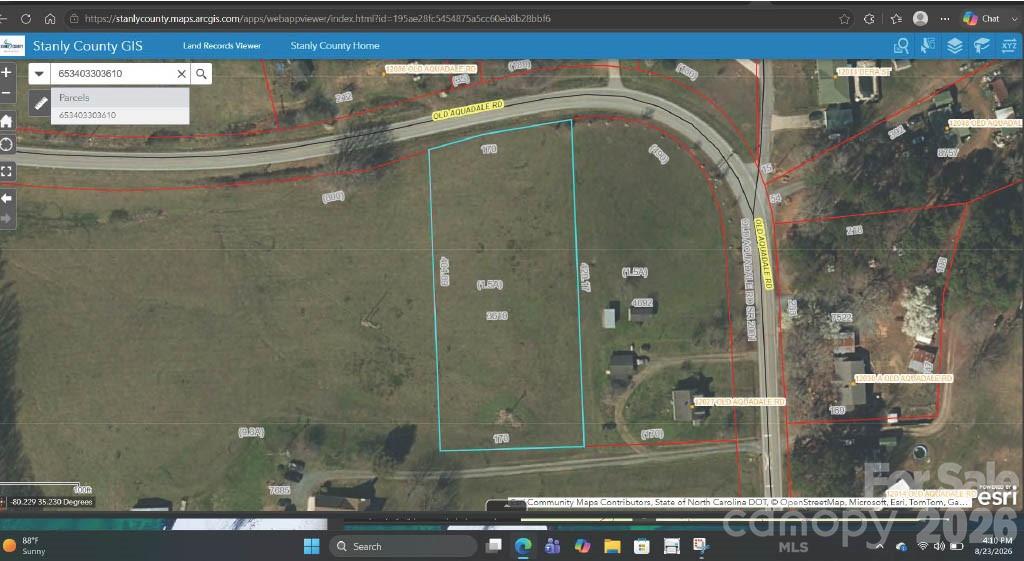
Task: Bookmark this page with the star
Action: click(x=844, y=19)
